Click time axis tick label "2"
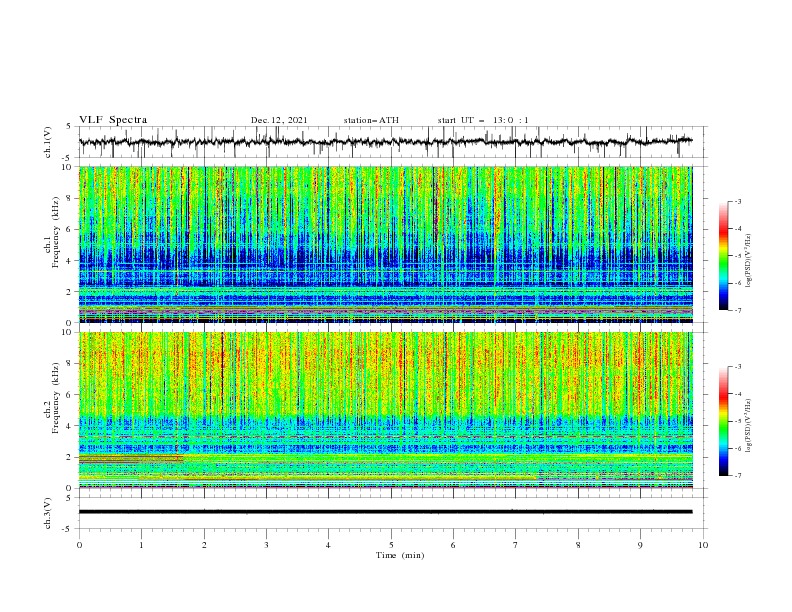 pos(204,545)
